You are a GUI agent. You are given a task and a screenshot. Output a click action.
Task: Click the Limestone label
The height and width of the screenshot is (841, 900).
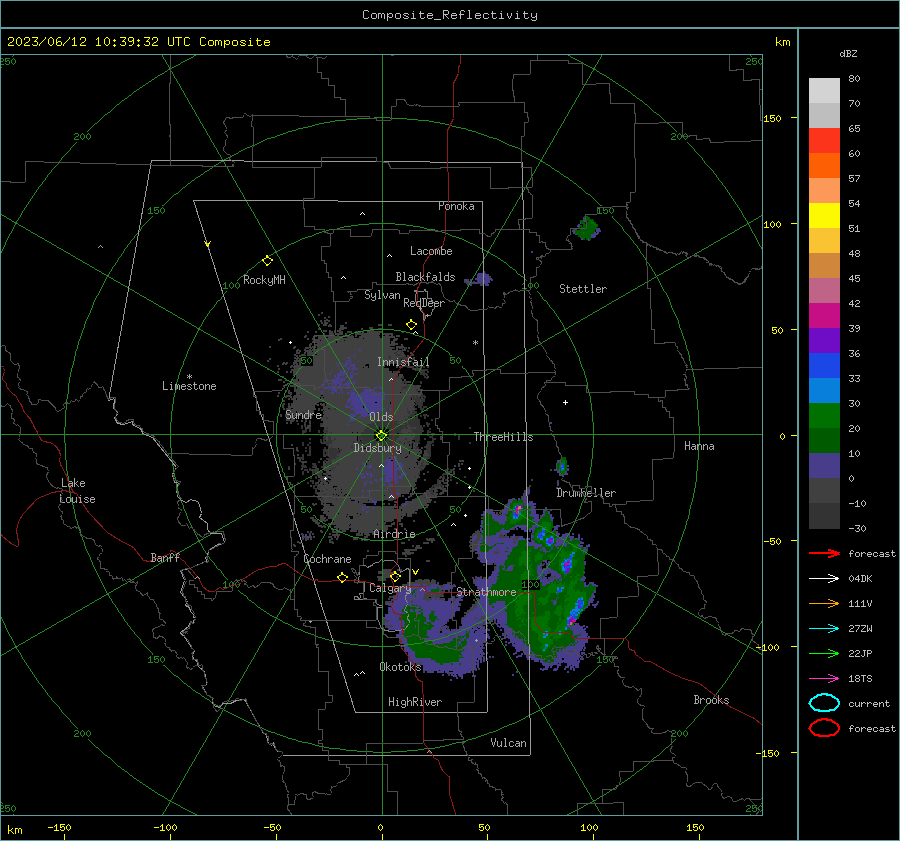coord(189,386)
